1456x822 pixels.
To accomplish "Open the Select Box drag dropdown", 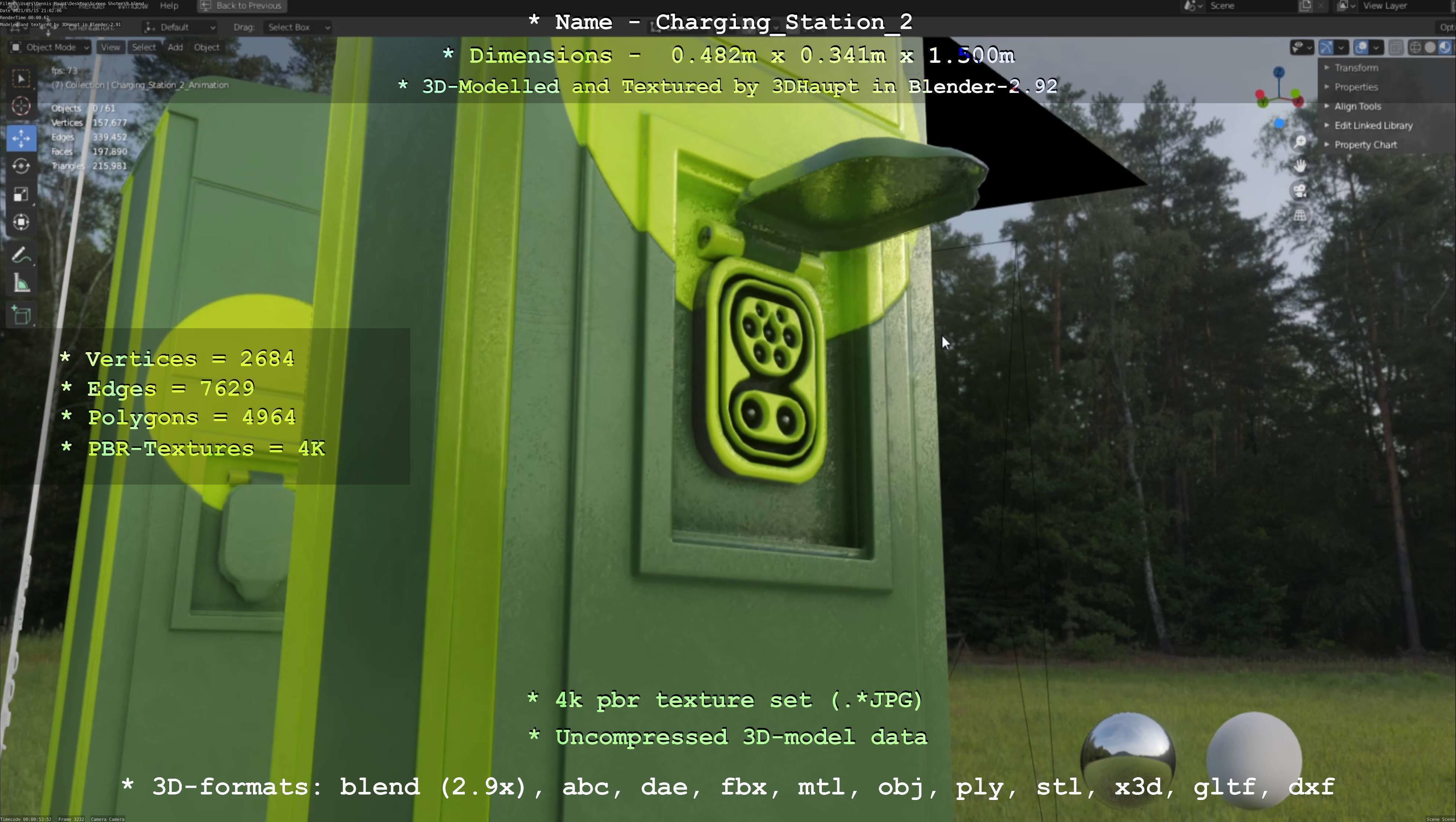I will coord(297,27).
